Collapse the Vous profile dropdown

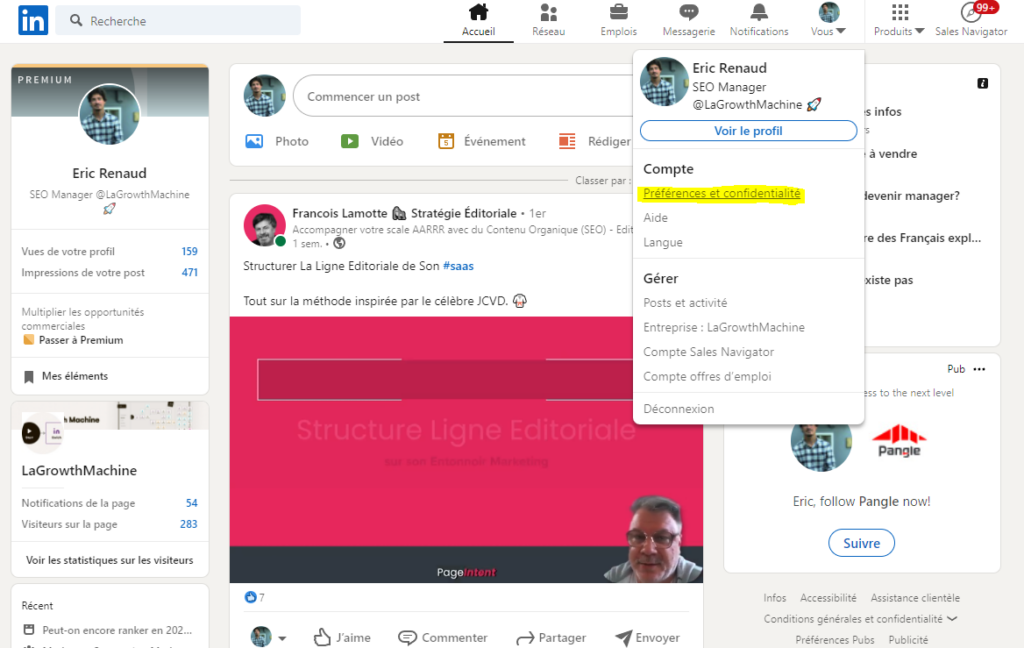(828, 20)
